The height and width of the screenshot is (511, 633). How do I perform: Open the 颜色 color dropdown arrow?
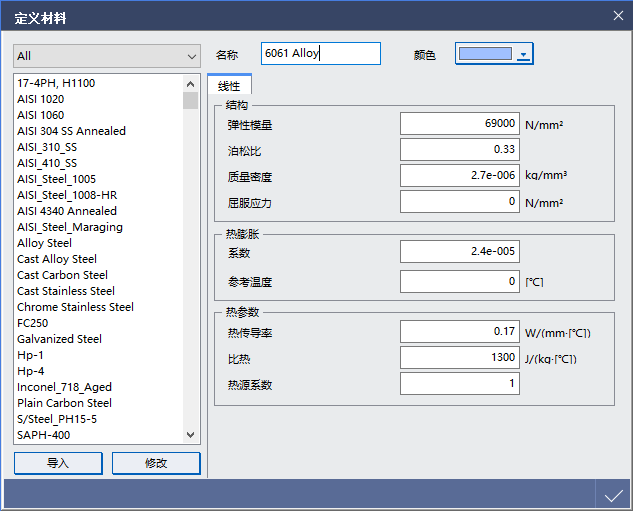click(524, 54)
